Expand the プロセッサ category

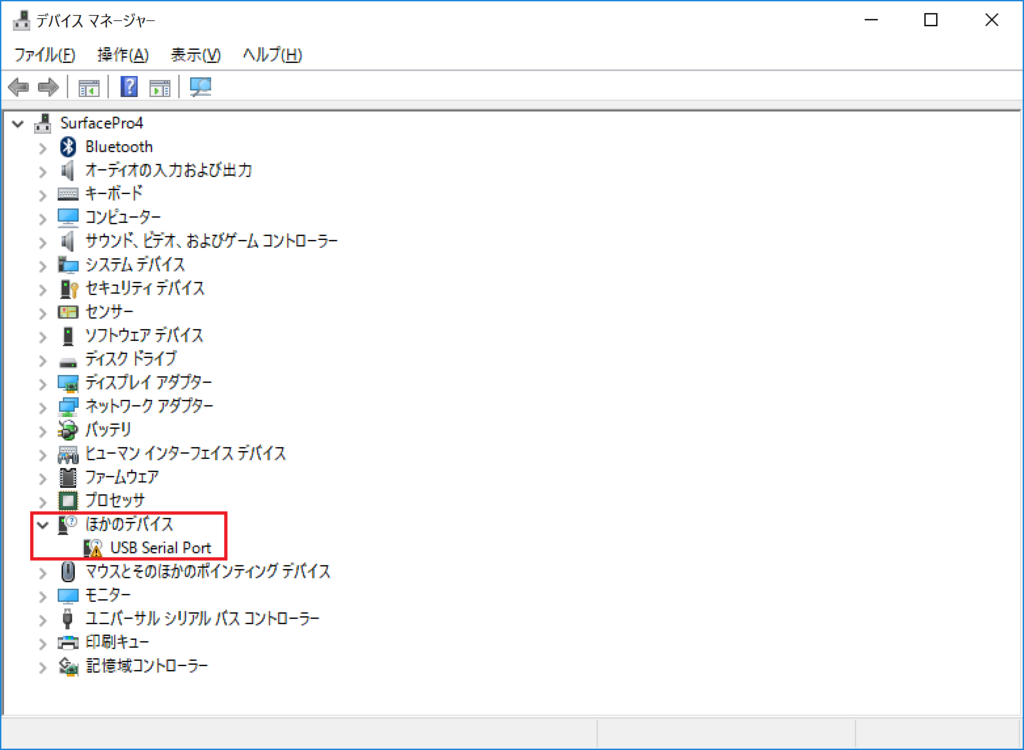pos(43,502)
